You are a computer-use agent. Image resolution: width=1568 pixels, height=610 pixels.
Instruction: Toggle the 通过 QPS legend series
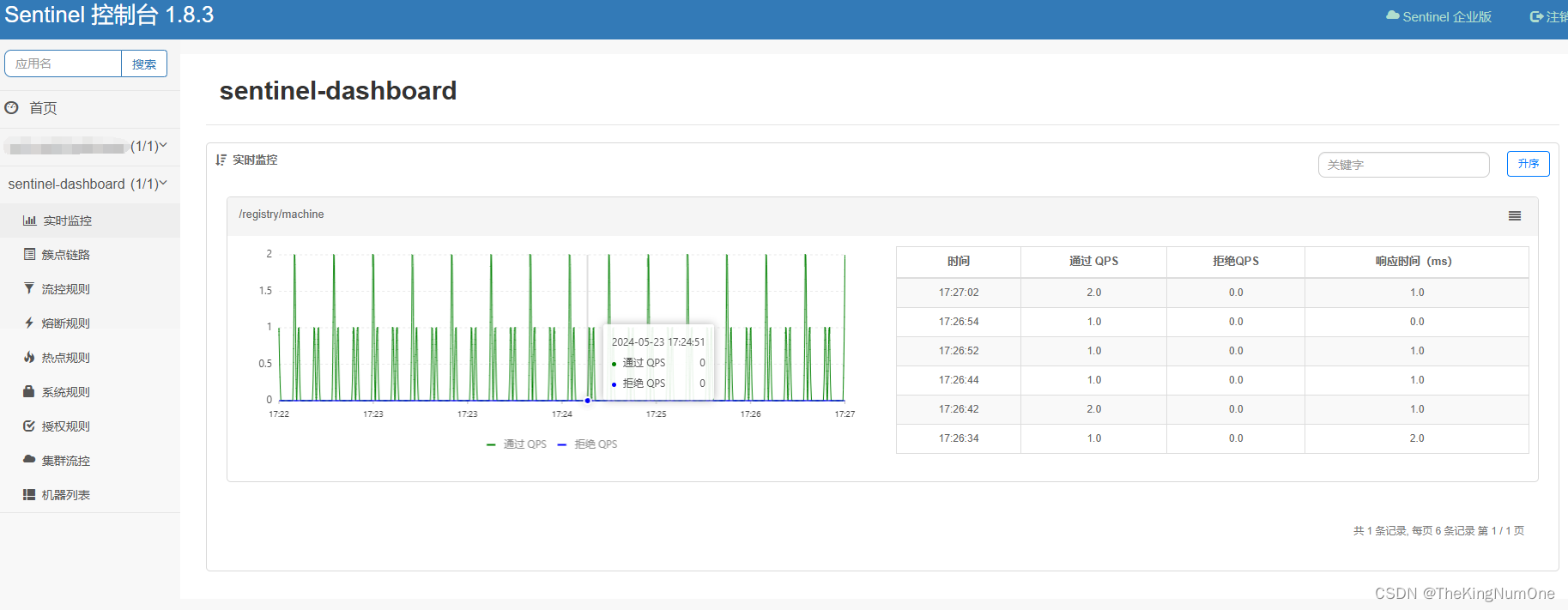(517, 444)
